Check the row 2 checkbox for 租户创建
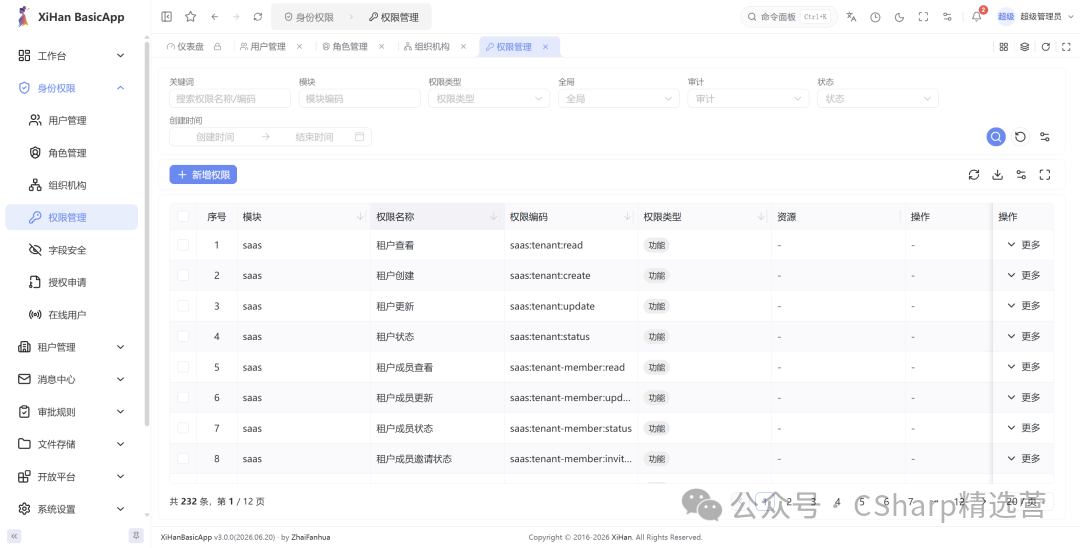This screenshot has width=1080, height=548. 183,275
